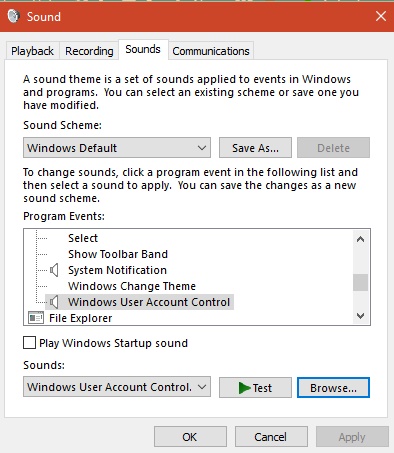This screenshot has width=394, height=453.
Task: Select the Sounds tab
Action: point(143,50)
